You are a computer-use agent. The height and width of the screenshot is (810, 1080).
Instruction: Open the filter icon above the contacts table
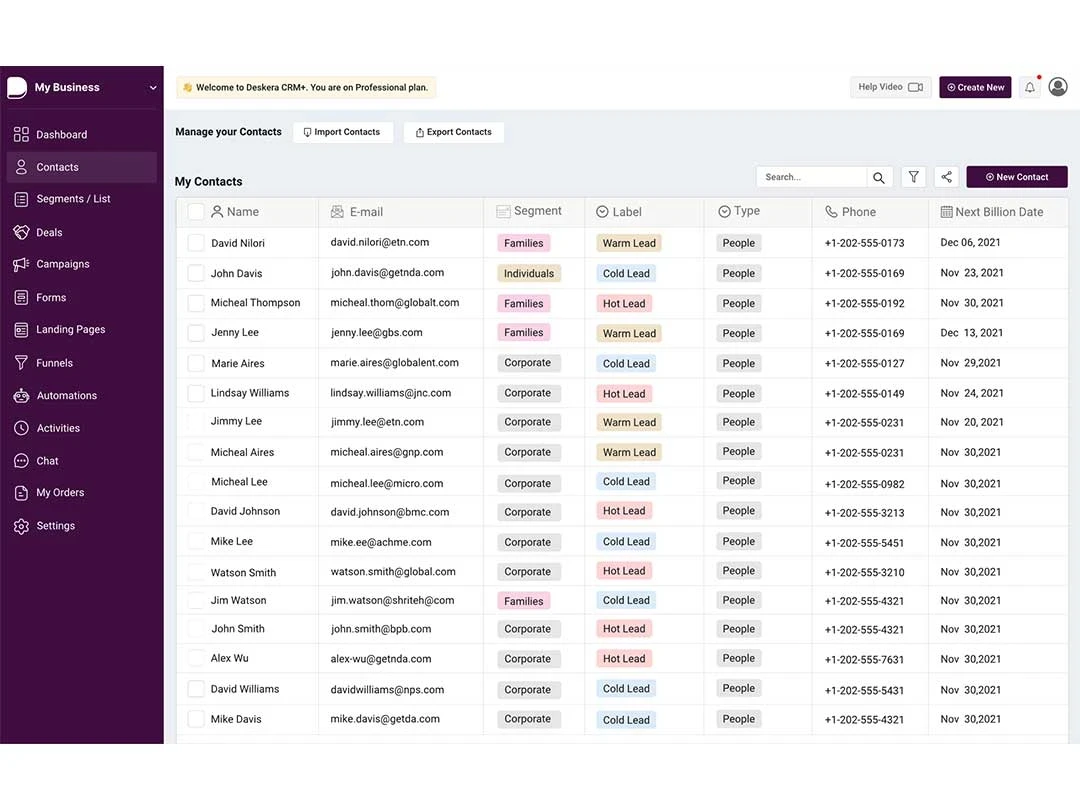(913, 176)
